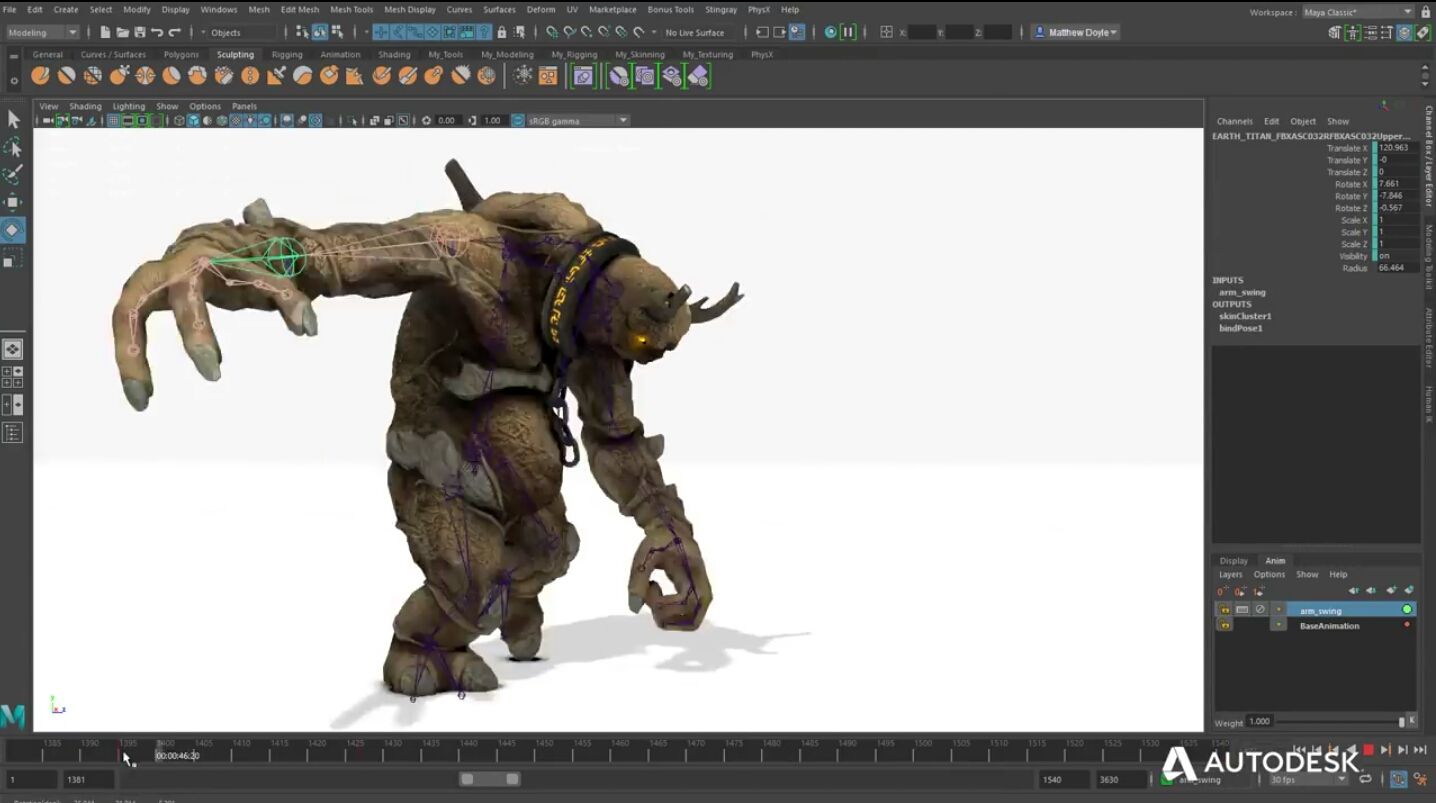Switch to the Rigging shelf tab
Screen dimensions: 1436x803
287,55
